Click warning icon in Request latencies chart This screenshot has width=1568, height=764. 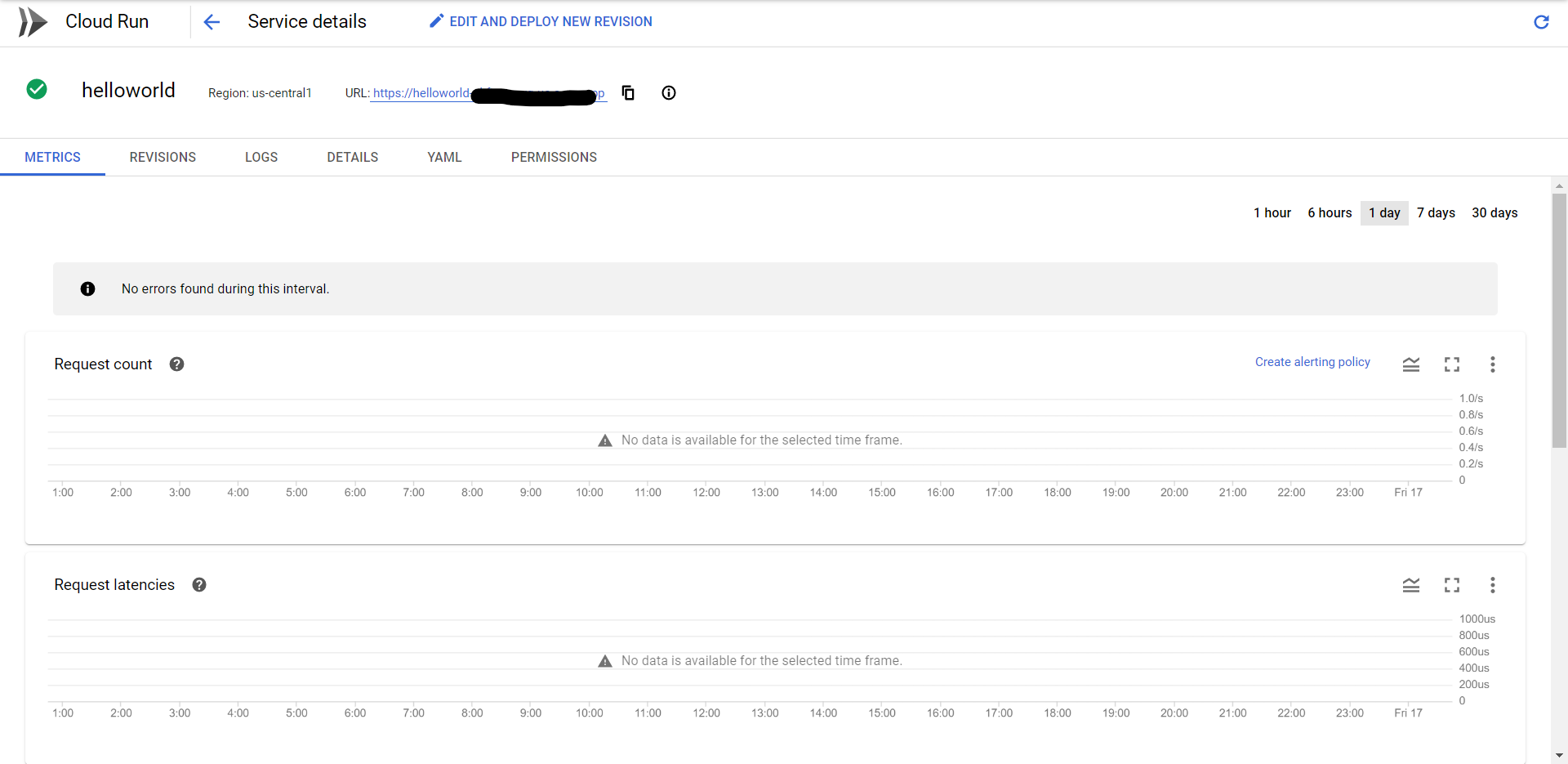(x=605, y=661)
